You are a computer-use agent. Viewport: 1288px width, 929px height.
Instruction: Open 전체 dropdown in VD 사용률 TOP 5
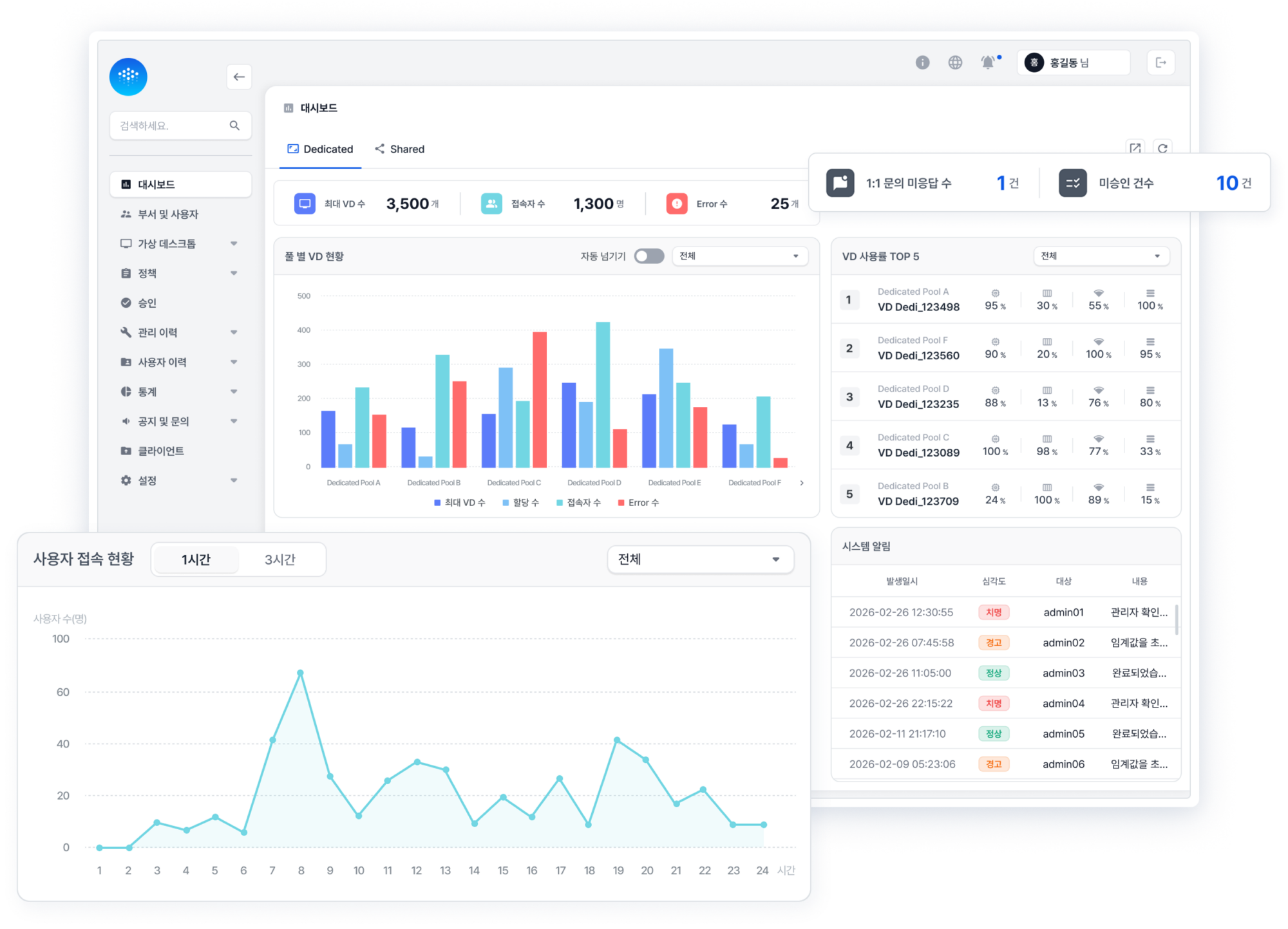pos(1101,256)
